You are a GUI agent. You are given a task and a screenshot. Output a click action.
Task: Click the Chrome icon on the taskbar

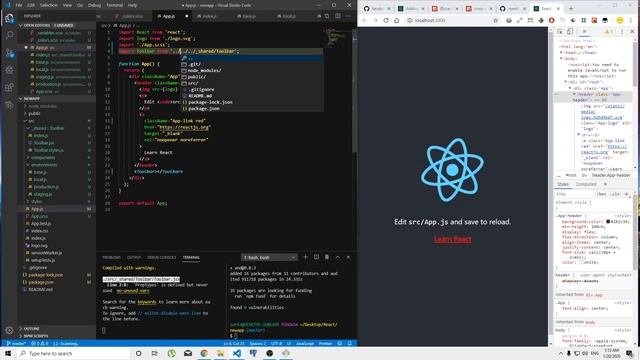[204, 353]
